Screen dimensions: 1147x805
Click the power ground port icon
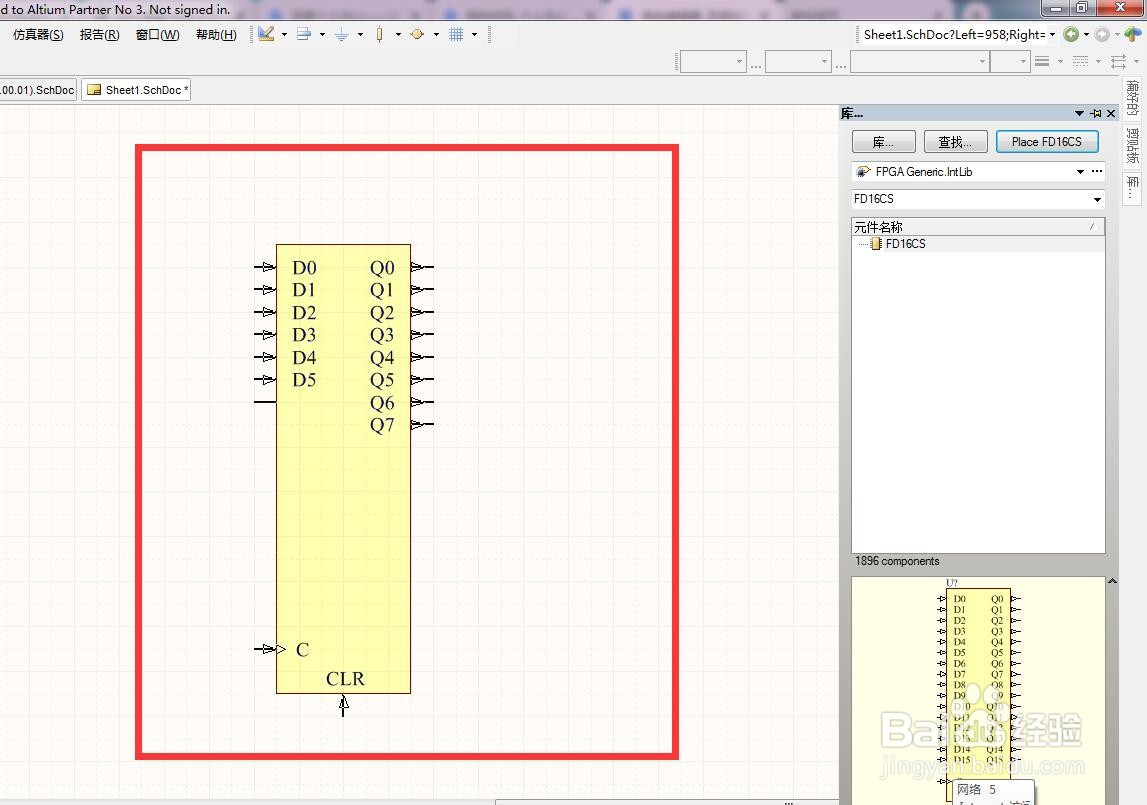point(342,34)
